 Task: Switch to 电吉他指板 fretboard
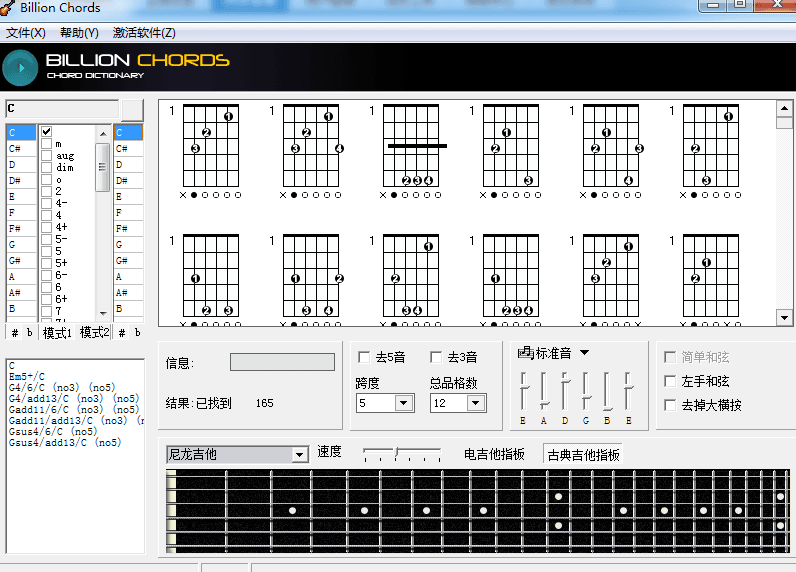(x=494, y=454)
